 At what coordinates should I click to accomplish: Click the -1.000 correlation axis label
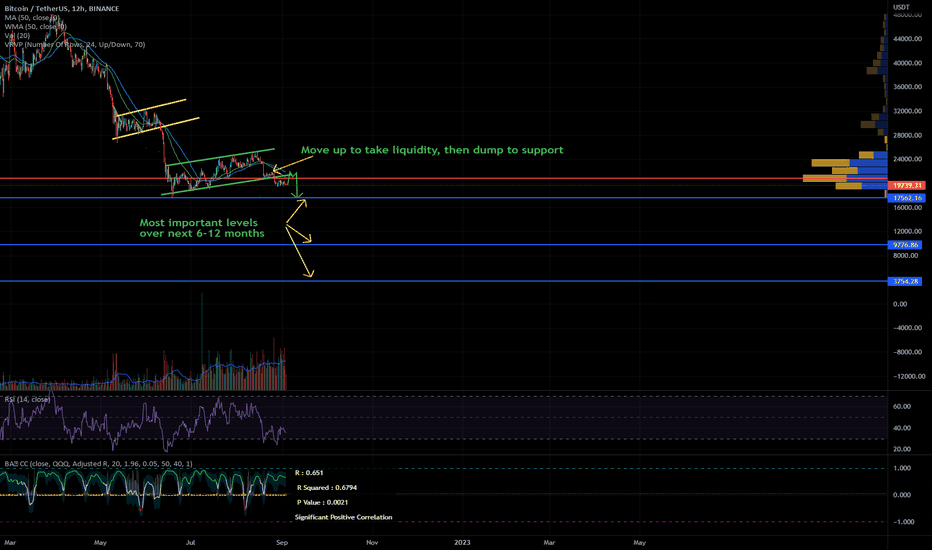(903, 521)
